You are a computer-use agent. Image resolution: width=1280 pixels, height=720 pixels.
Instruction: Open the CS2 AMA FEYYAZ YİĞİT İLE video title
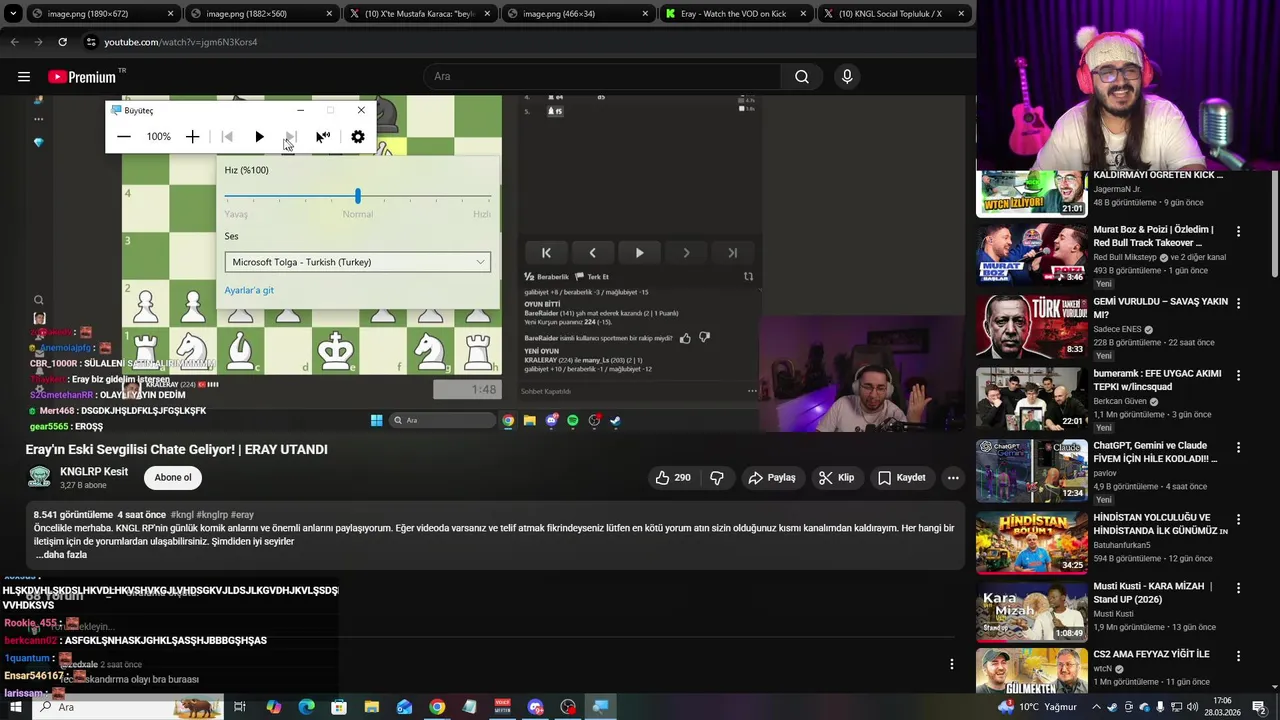1151,655
